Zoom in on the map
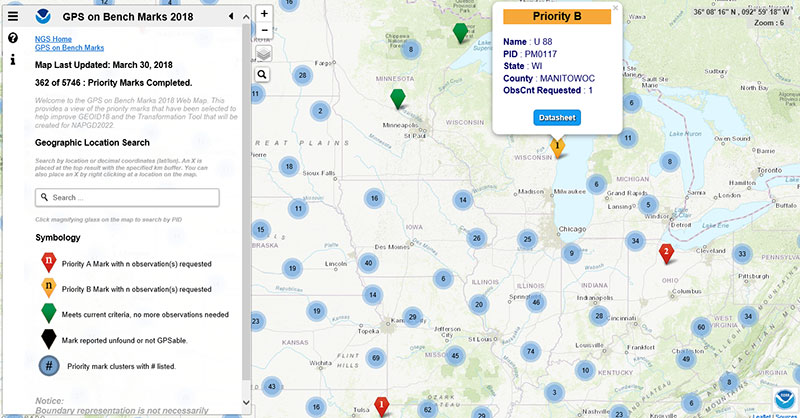This screenshot has height=418, width=800. [263, 15]
